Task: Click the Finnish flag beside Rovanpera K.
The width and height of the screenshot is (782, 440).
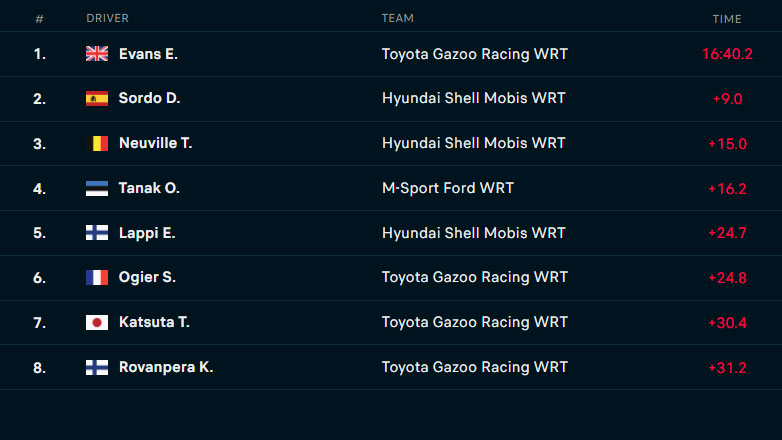Action: tap(97, 367)
